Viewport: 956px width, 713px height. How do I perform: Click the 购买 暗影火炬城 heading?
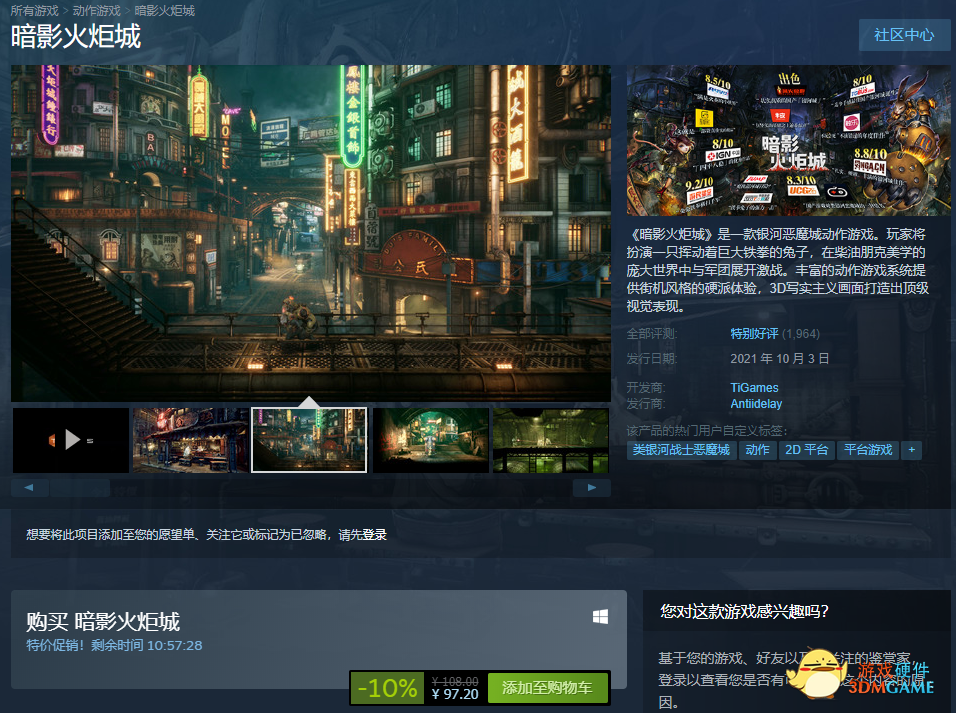(103, 622)
